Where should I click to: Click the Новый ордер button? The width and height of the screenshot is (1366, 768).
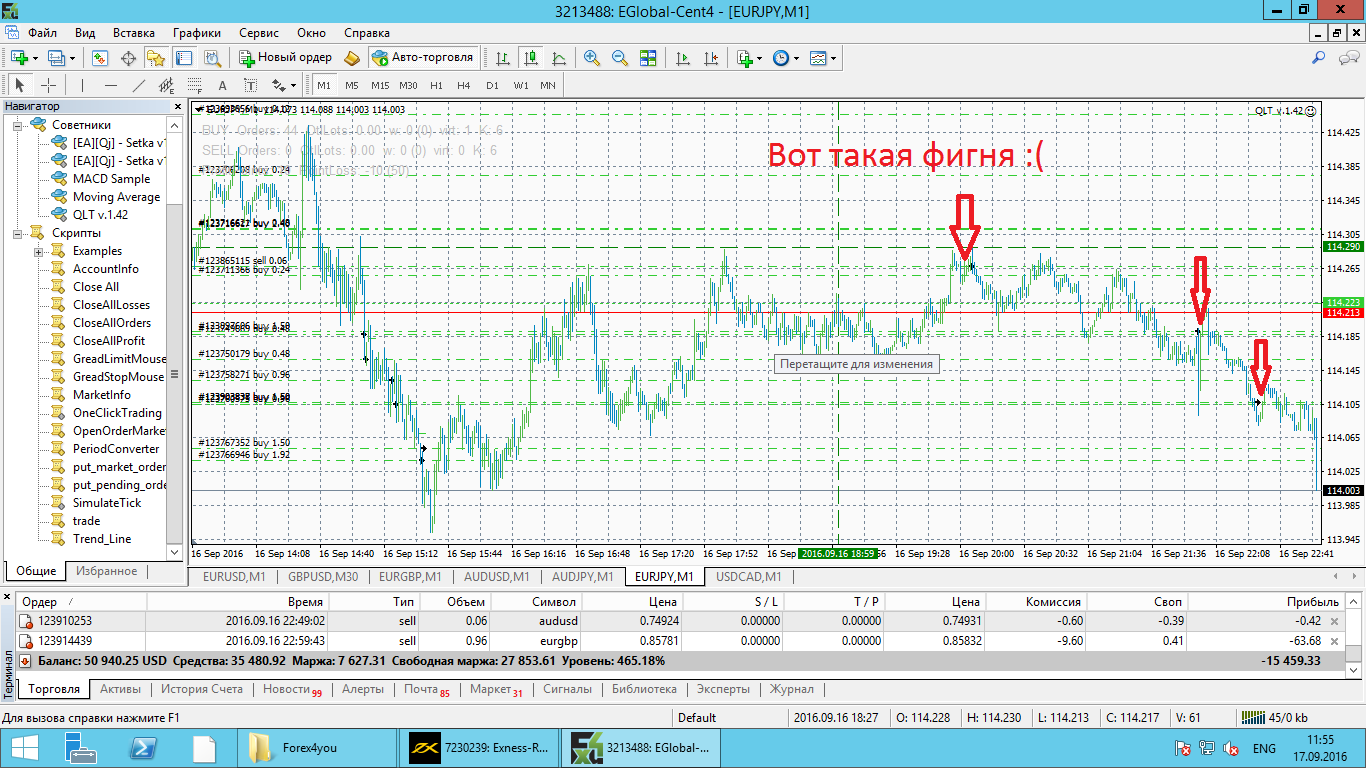pos(285,58)
